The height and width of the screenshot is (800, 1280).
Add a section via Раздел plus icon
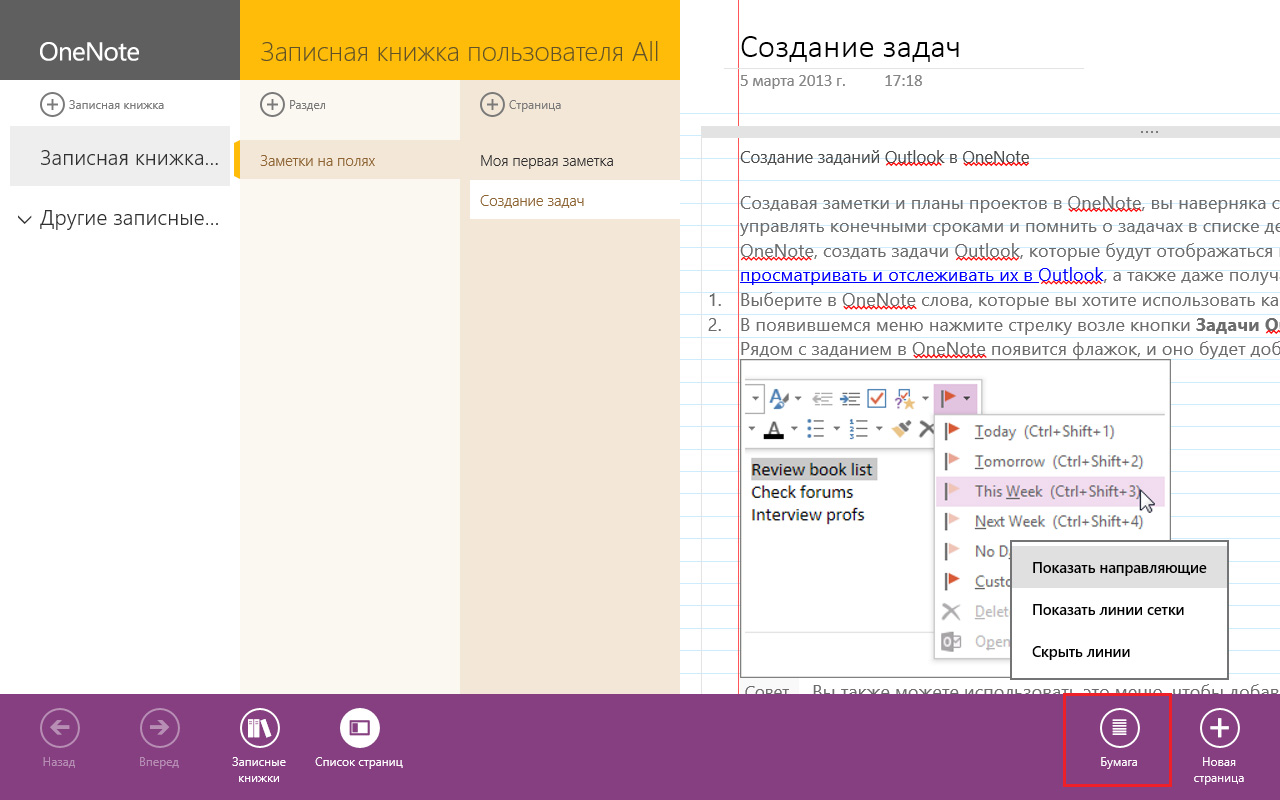pyautogui.click(x=271, y=104)
